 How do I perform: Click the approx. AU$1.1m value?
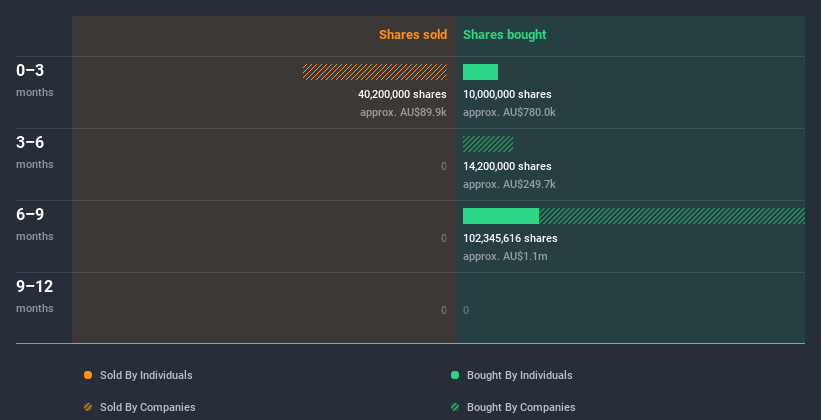505,256
